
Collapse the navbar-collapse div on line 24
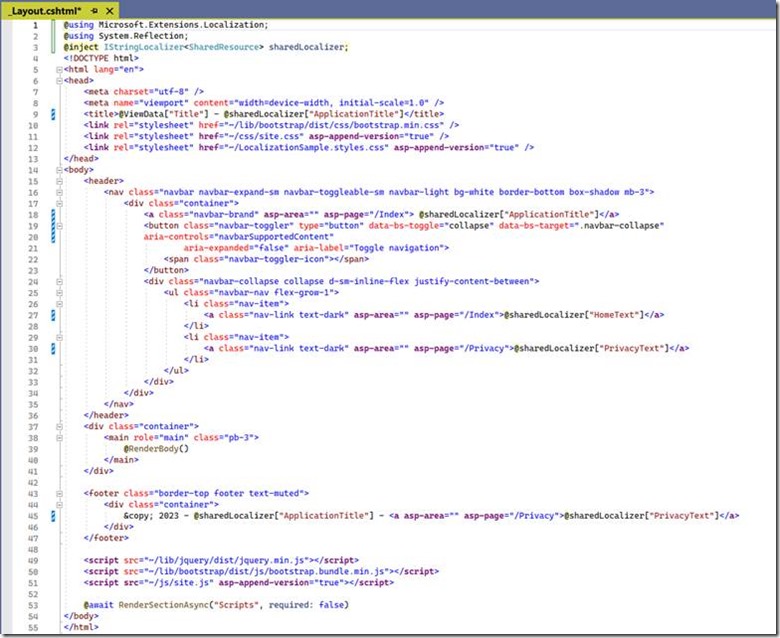(x=59, y=281)
